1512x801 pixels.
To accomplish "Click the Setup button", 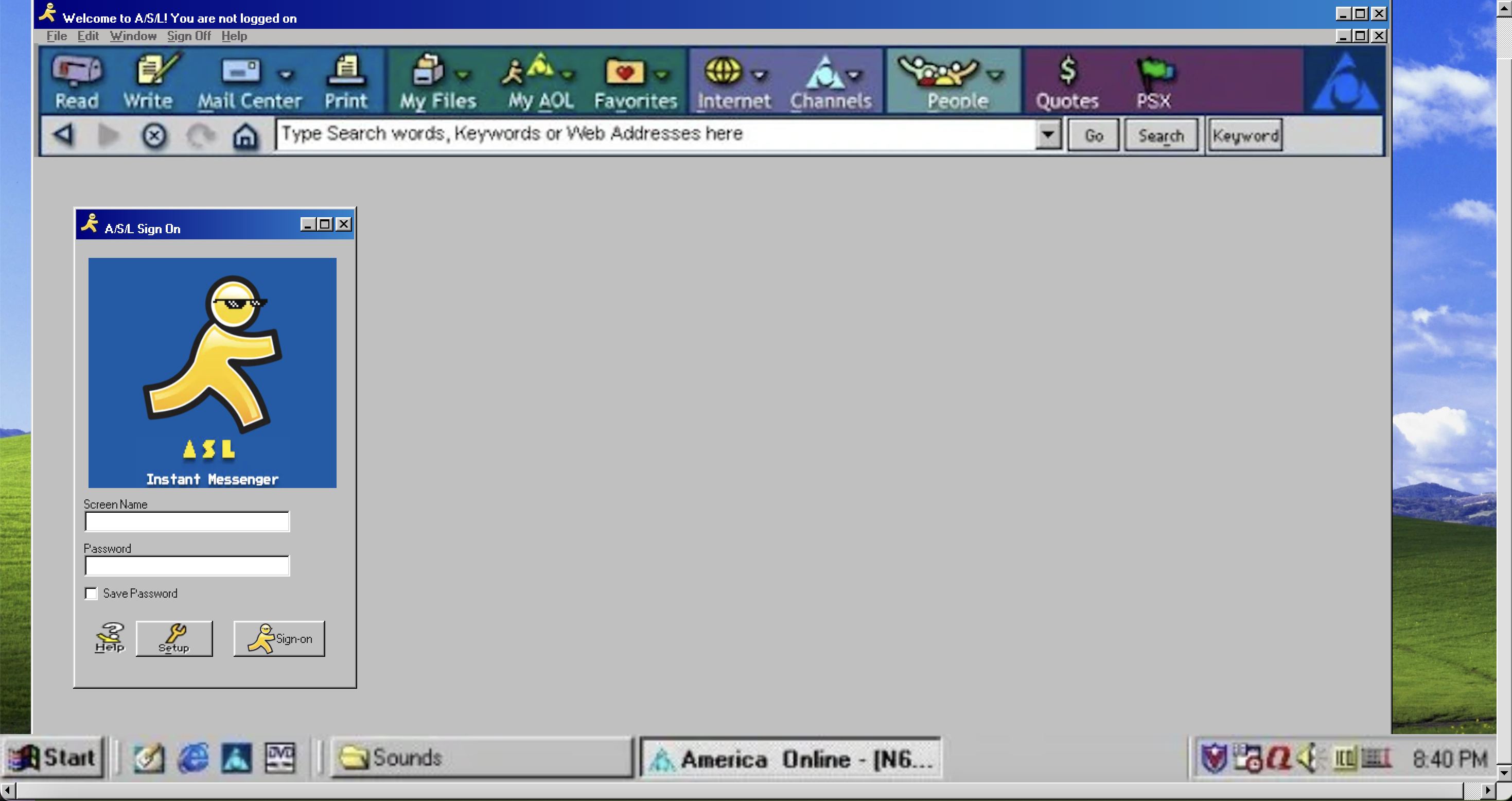I will 174,638.
